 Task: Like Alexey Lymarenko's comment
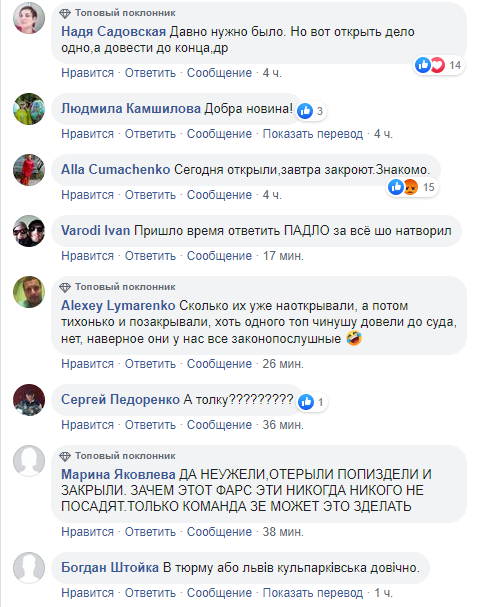[x=88, y=364]
